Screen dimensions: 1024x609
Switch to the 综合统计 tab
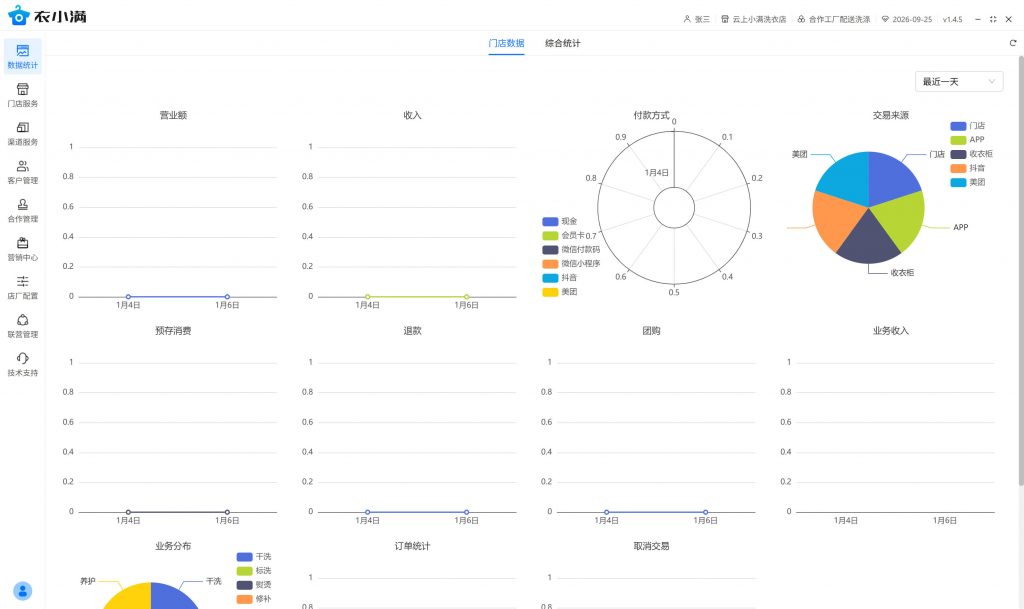[562, 43]
